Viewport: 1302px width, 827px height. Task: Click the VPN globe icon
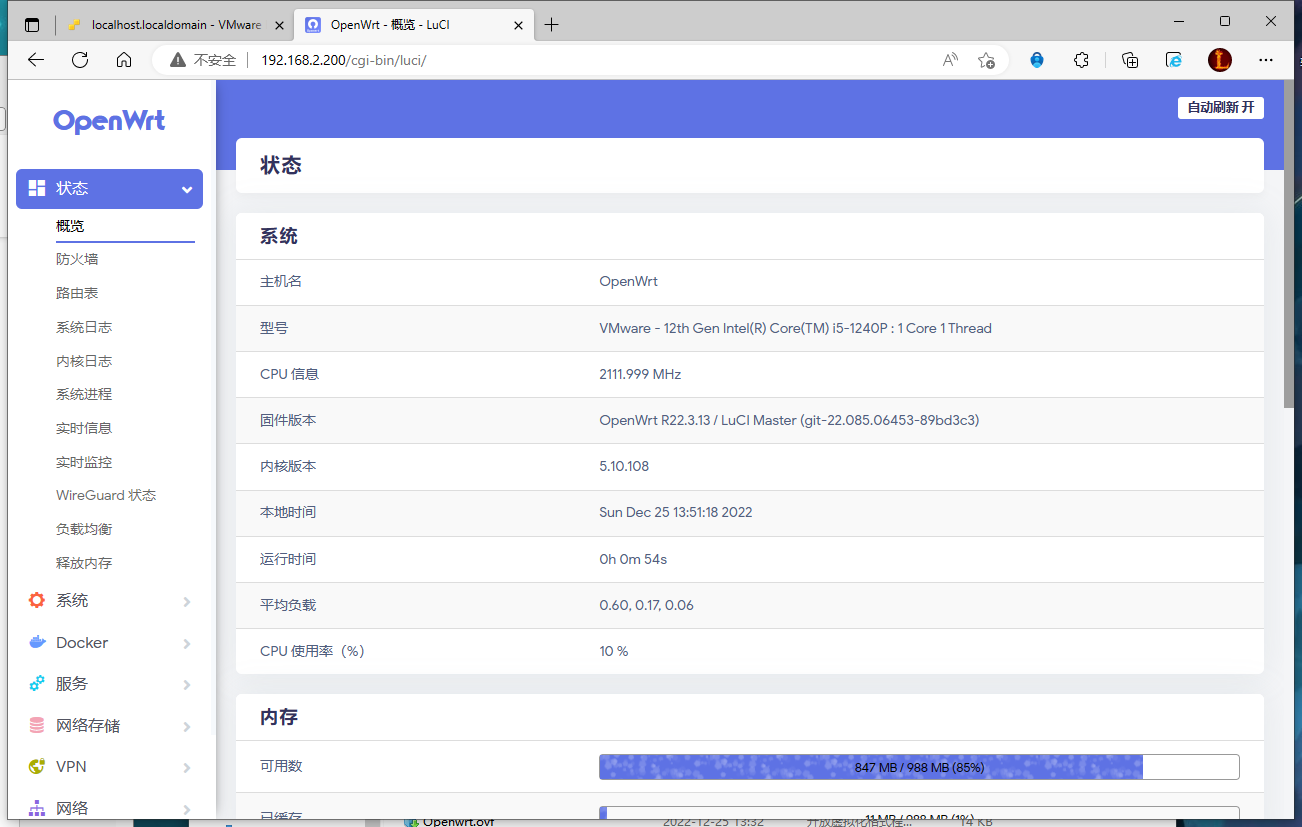coord(37,766)
